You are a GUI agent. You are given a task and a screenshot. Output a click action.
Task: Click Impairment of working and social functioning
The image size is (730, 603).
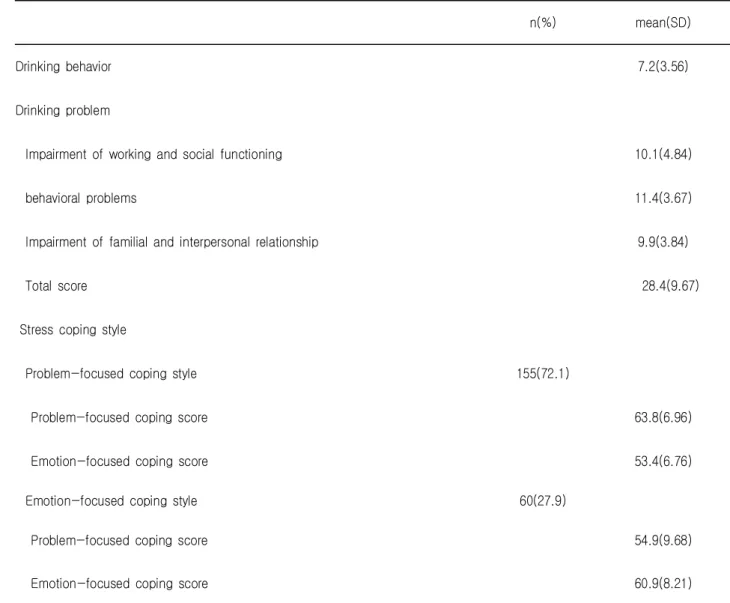click(x=154, y=155)
